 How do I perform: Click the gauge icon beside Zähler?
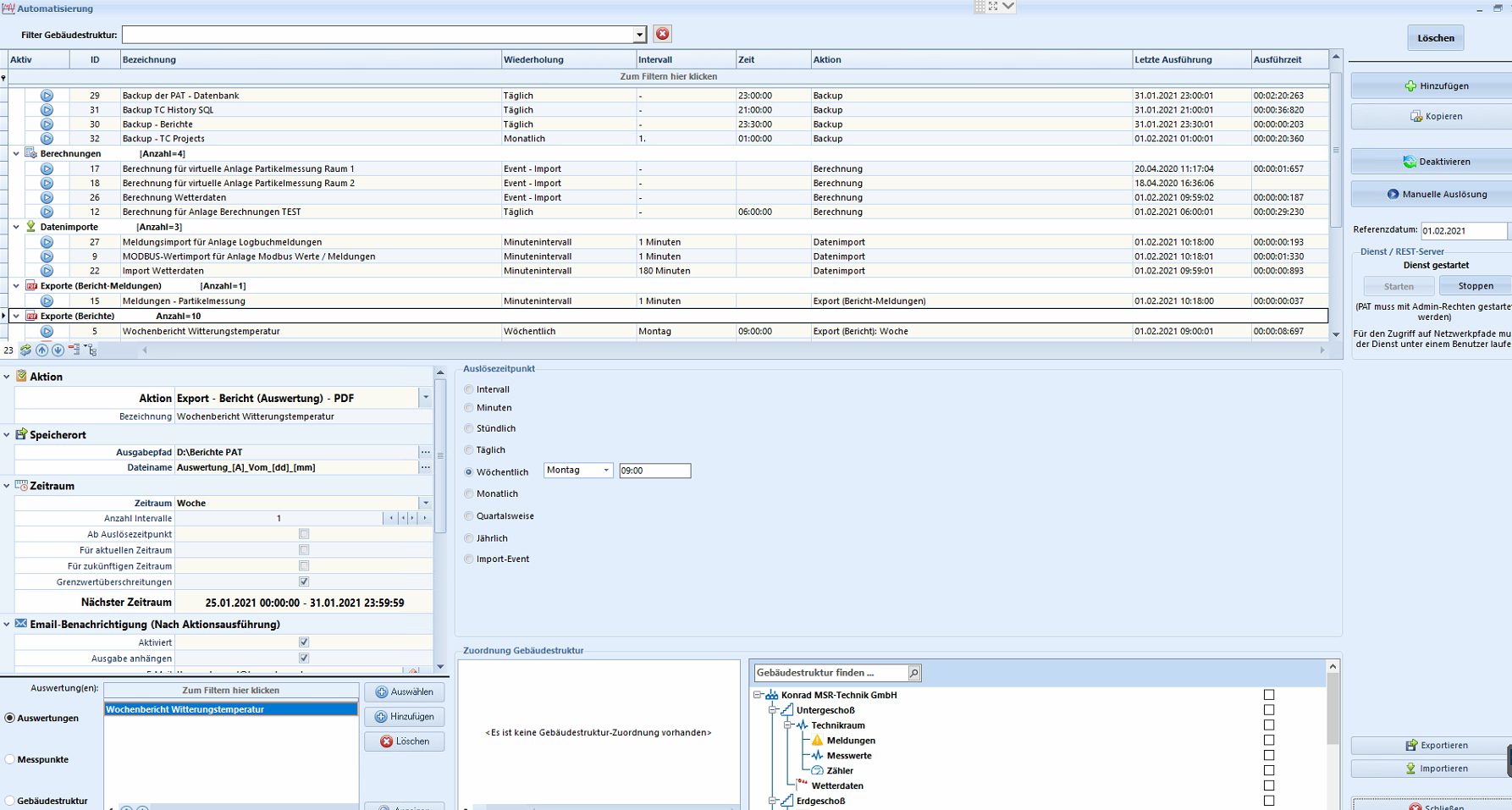coord(817,771)
